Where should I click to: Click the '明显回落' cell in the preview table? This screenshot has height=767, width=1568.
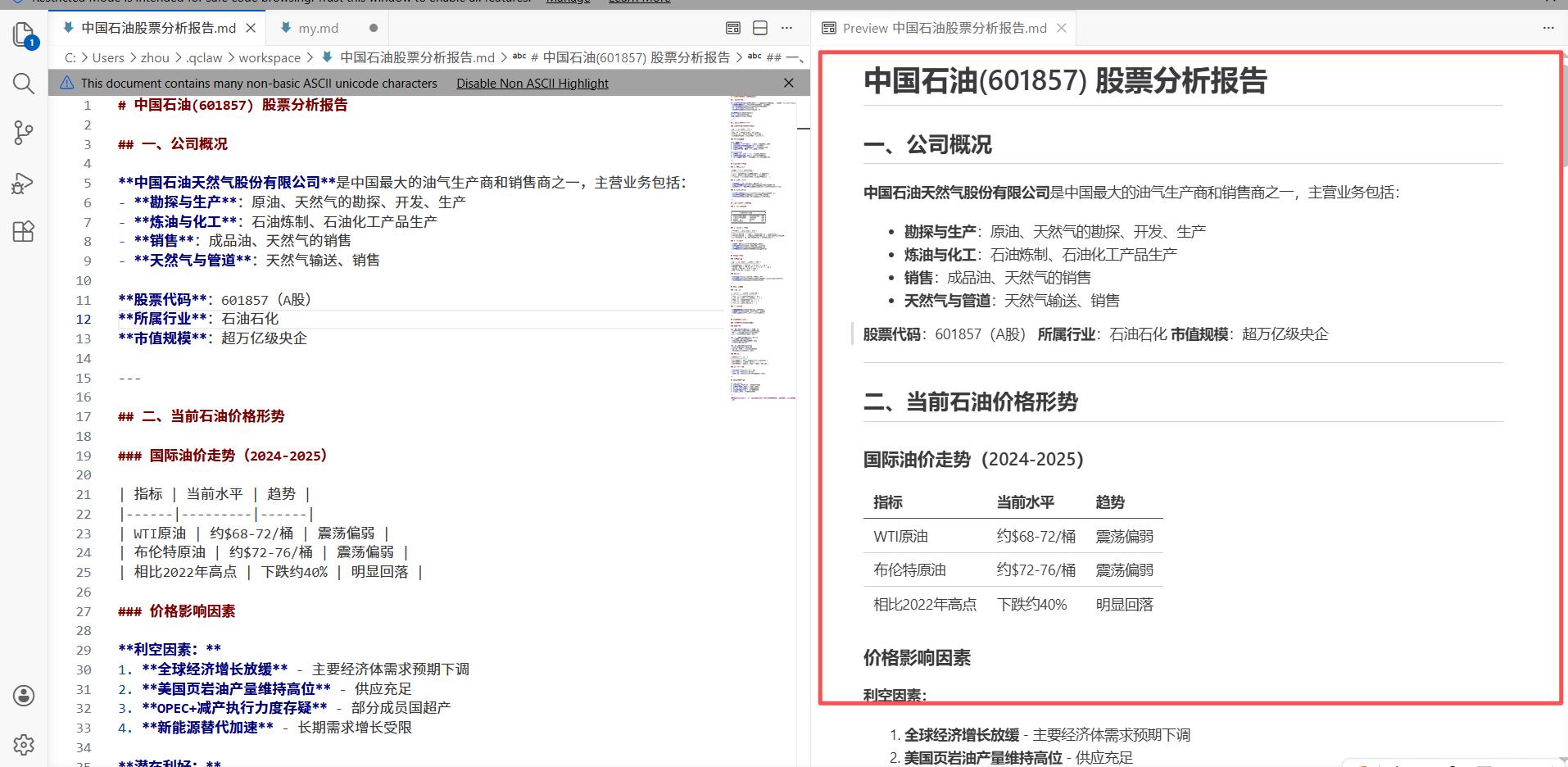pyautogui.click(x=1124, y=605)
